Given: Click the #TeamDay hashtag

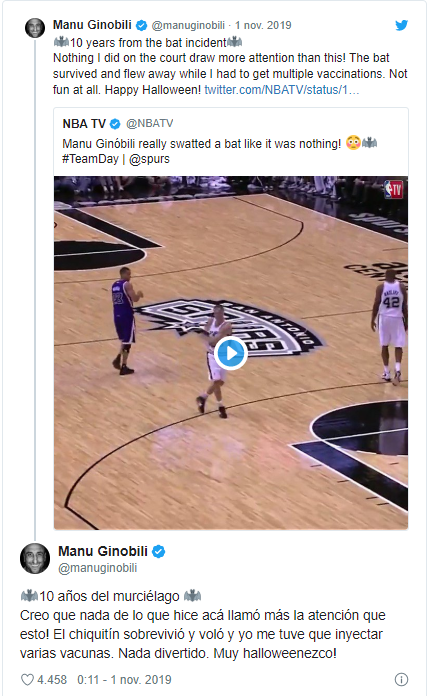Looking at the screenshot, I should click(90, 159).
